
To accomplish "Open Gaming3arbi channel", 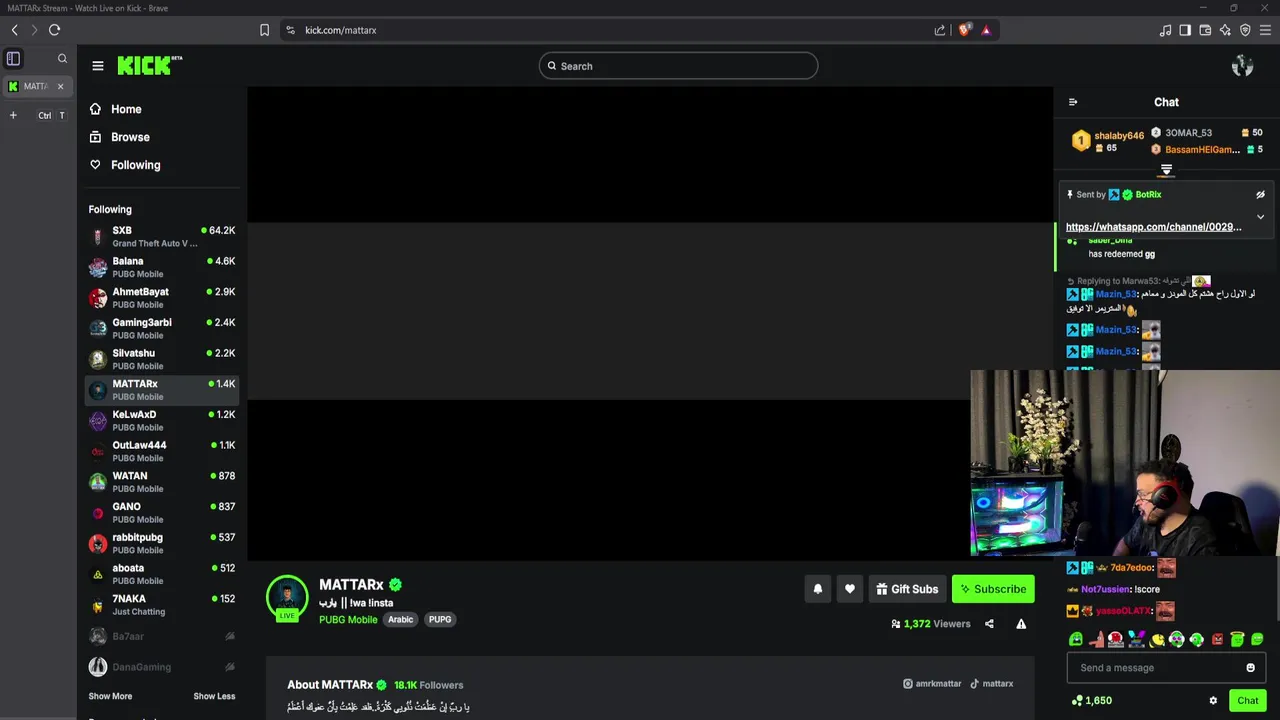I will pos(162,329).
